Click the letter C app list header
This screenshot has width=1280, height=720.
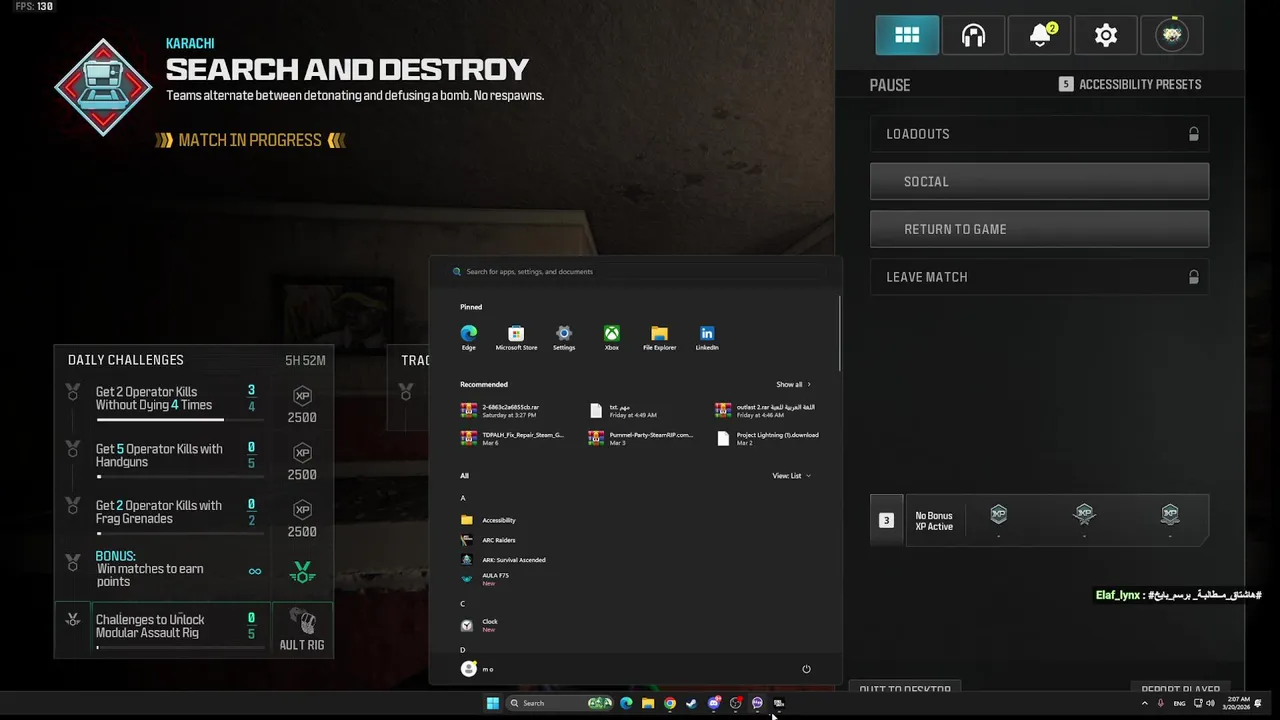click(463, 604)
